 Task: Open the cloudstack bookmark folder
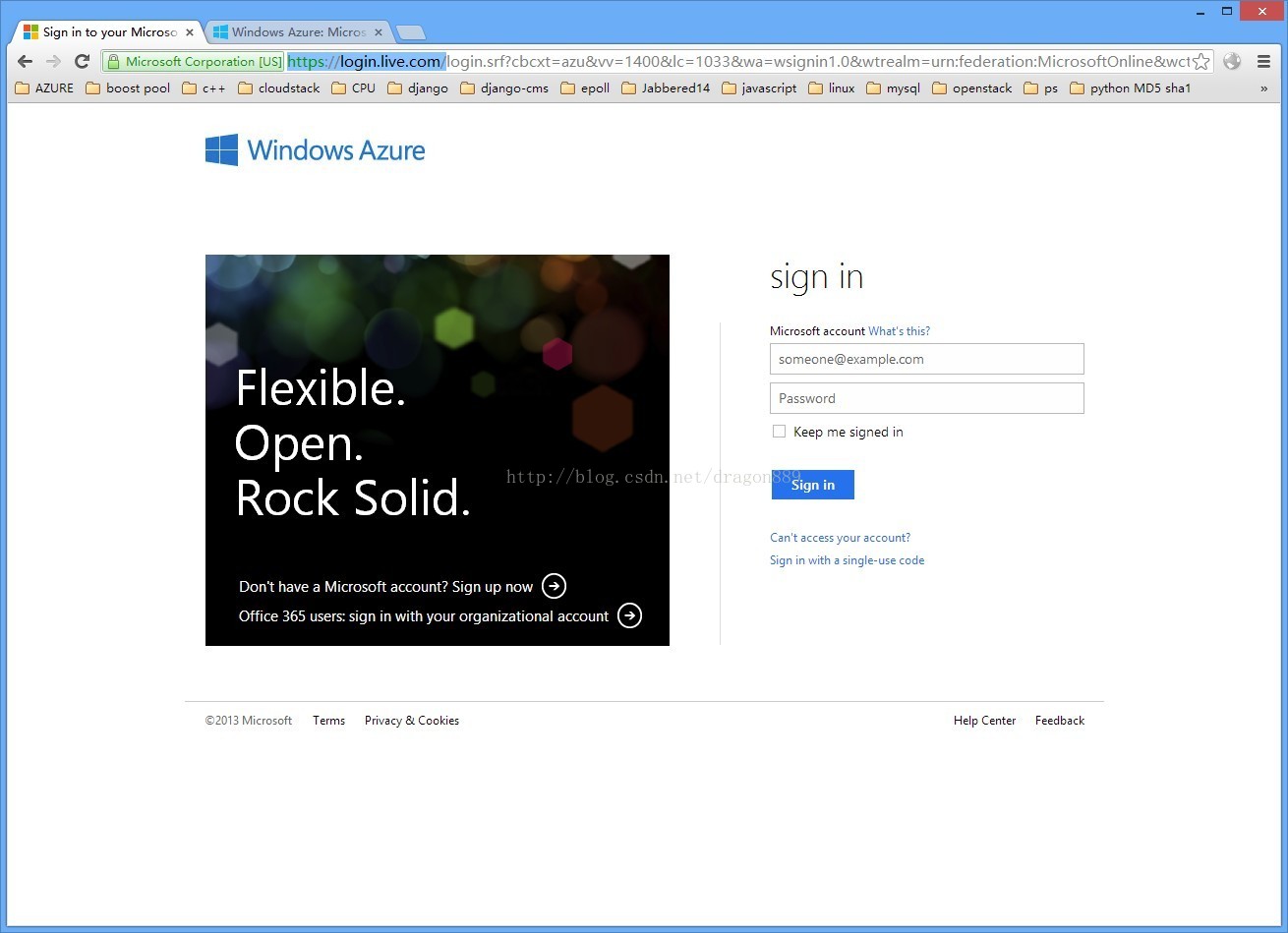[279, 88]
